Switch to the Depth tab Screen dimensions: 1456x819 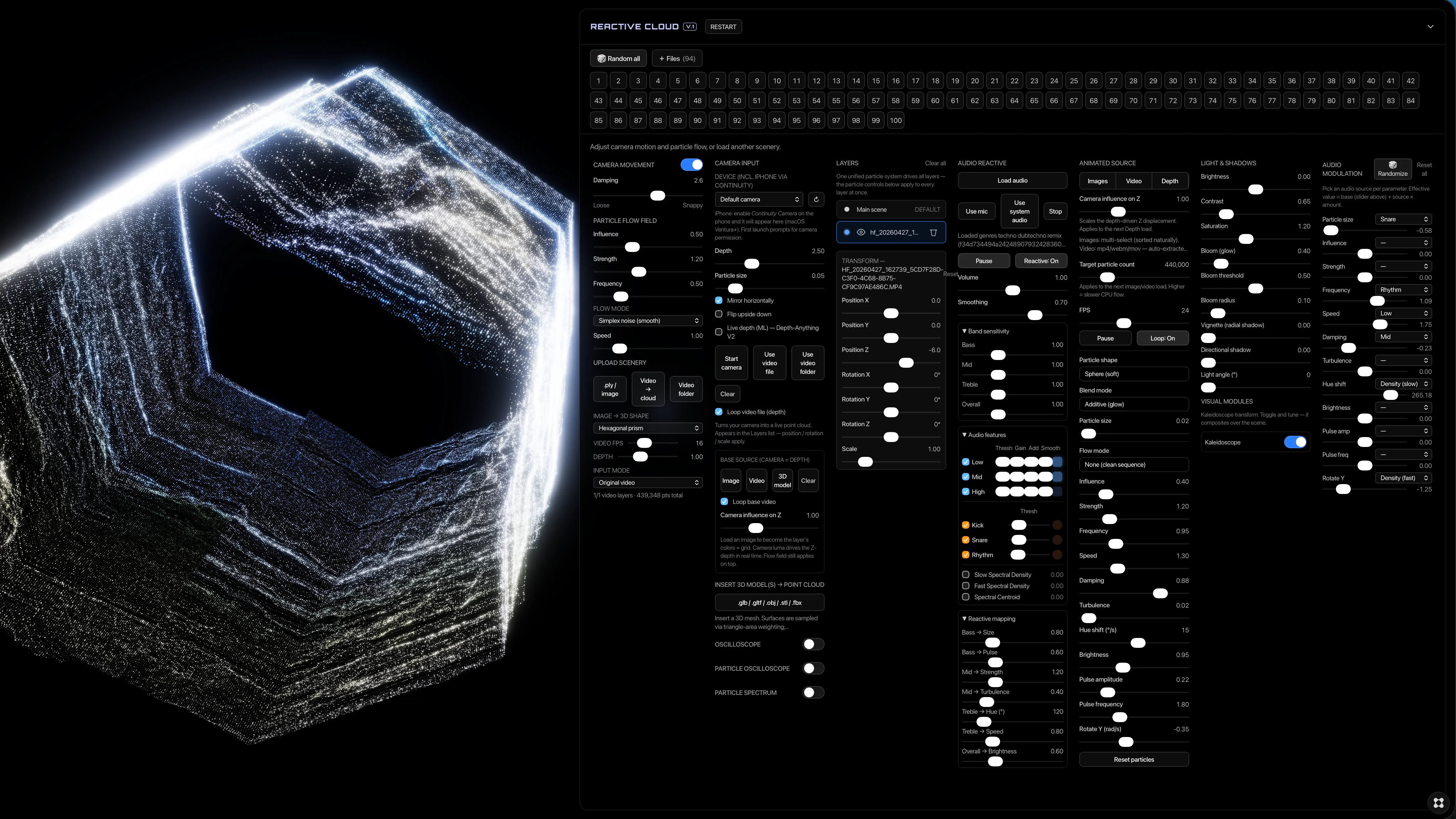(1170, 181)
